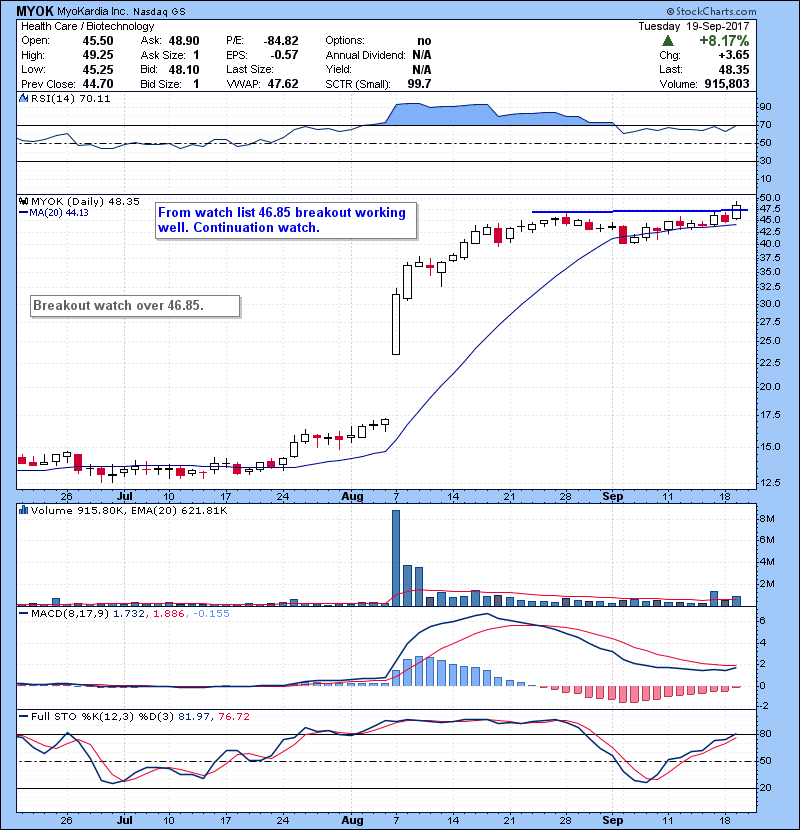Select the Open value 45.50
The image size is (800, 830).
click(98, 41)
